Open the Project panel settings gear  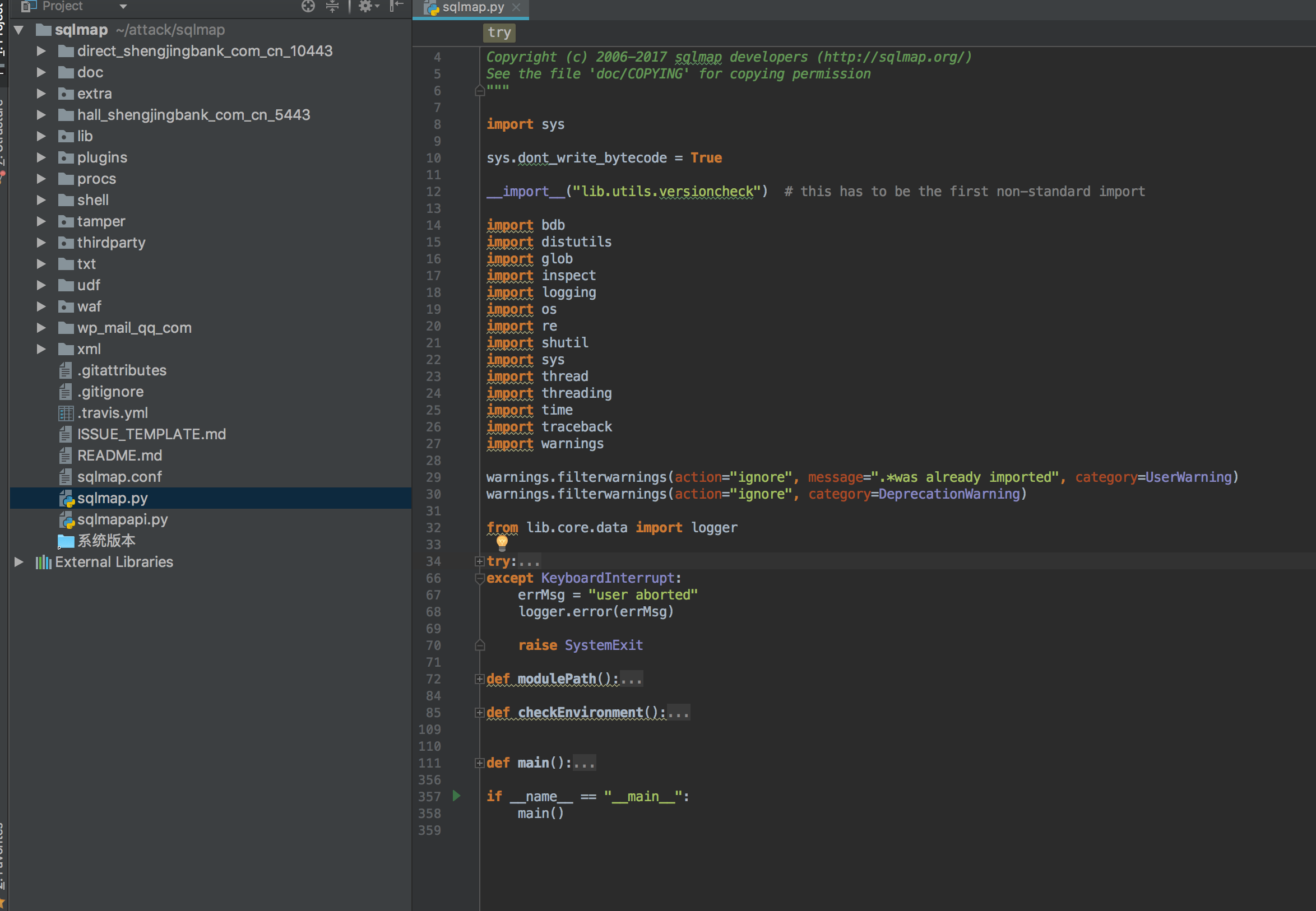(x=365, y=6)
